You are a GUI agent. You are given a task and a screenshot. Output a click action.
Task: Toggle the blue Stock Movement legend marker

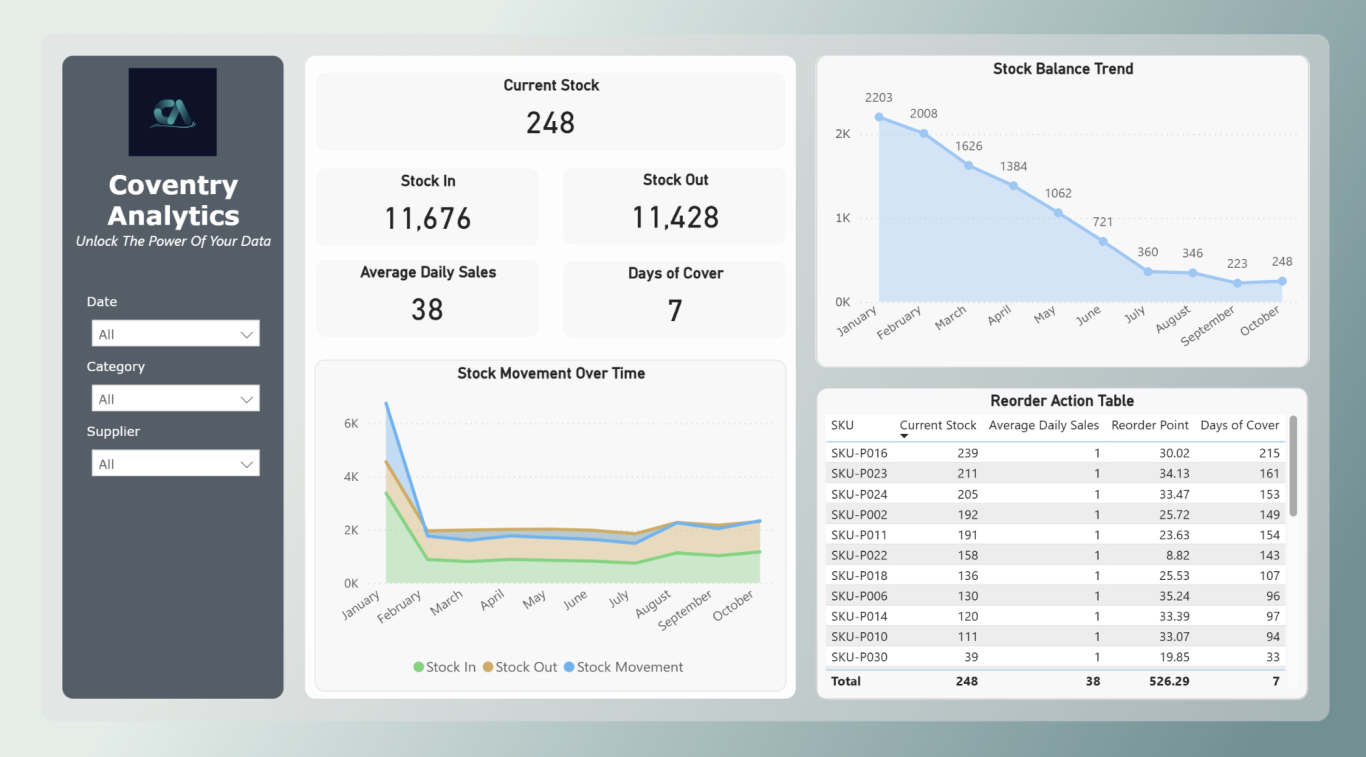click(569, 667)
